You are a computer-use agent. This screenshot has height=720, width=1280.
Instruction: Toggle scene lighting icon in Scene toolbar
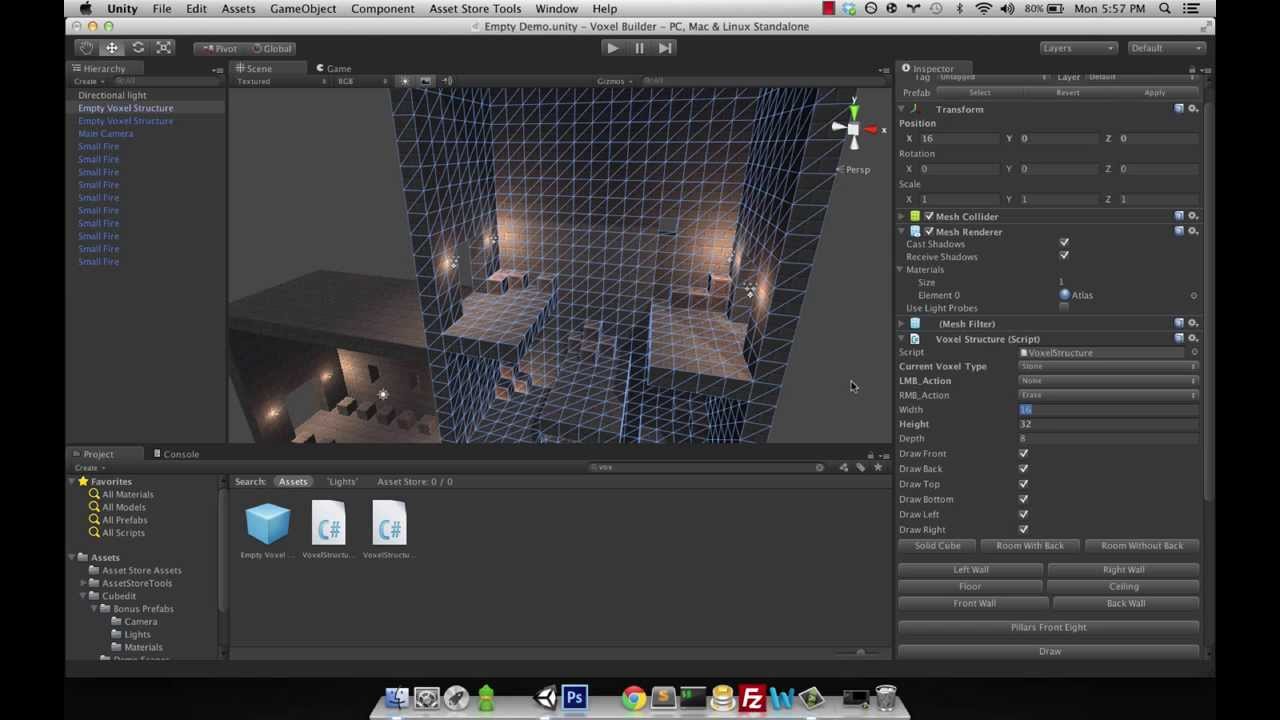pyautogui.click(x=405, y=81)
